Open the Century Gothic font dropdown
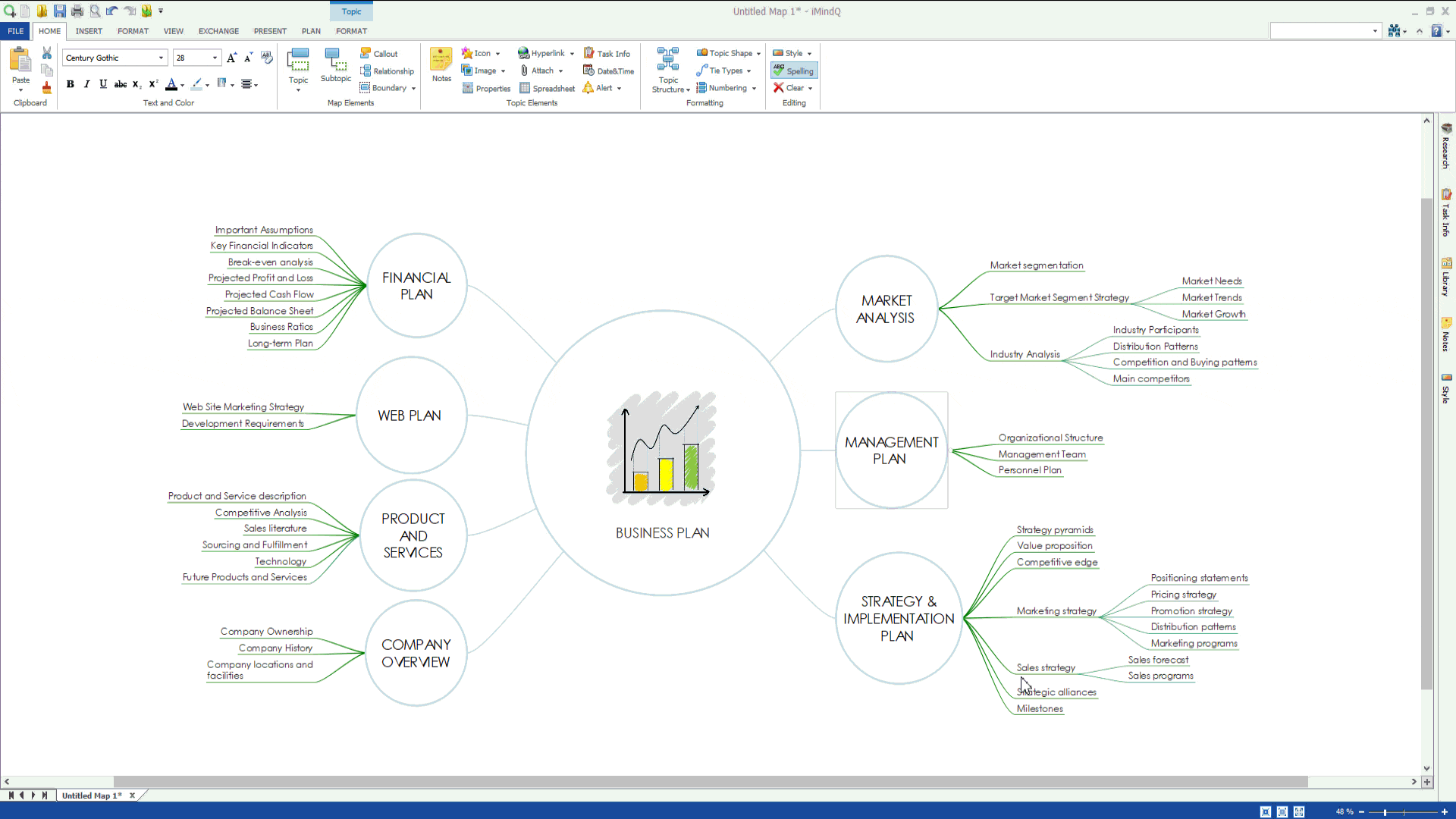Viewport: 1456px width, 819px height. pyautogui.click(x=160, y=58)
